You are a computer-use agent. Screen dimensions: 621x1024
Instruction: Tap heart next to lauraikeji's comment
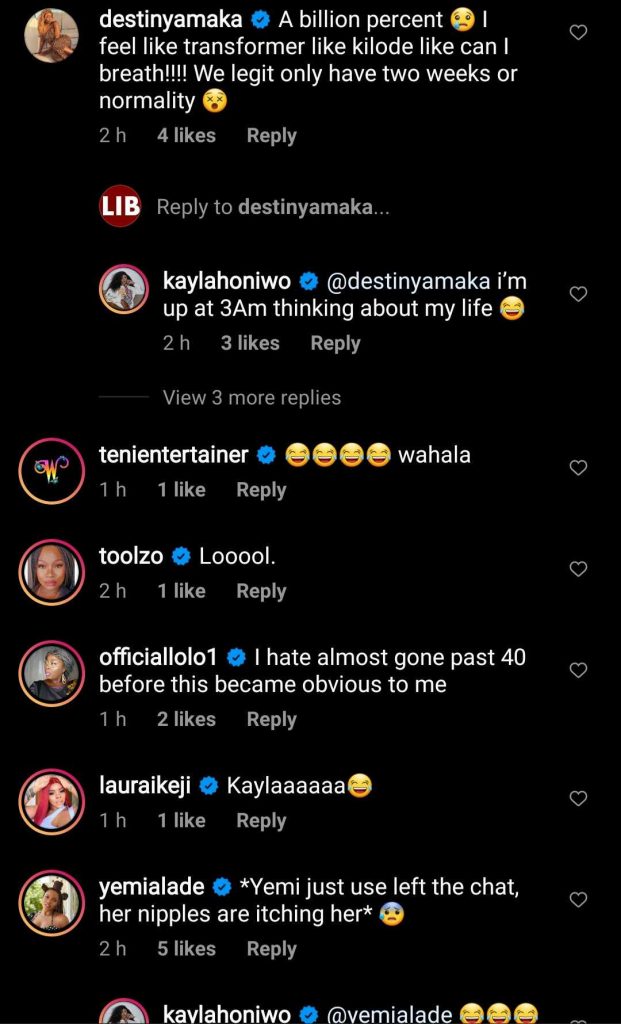(x=577, y=799)
